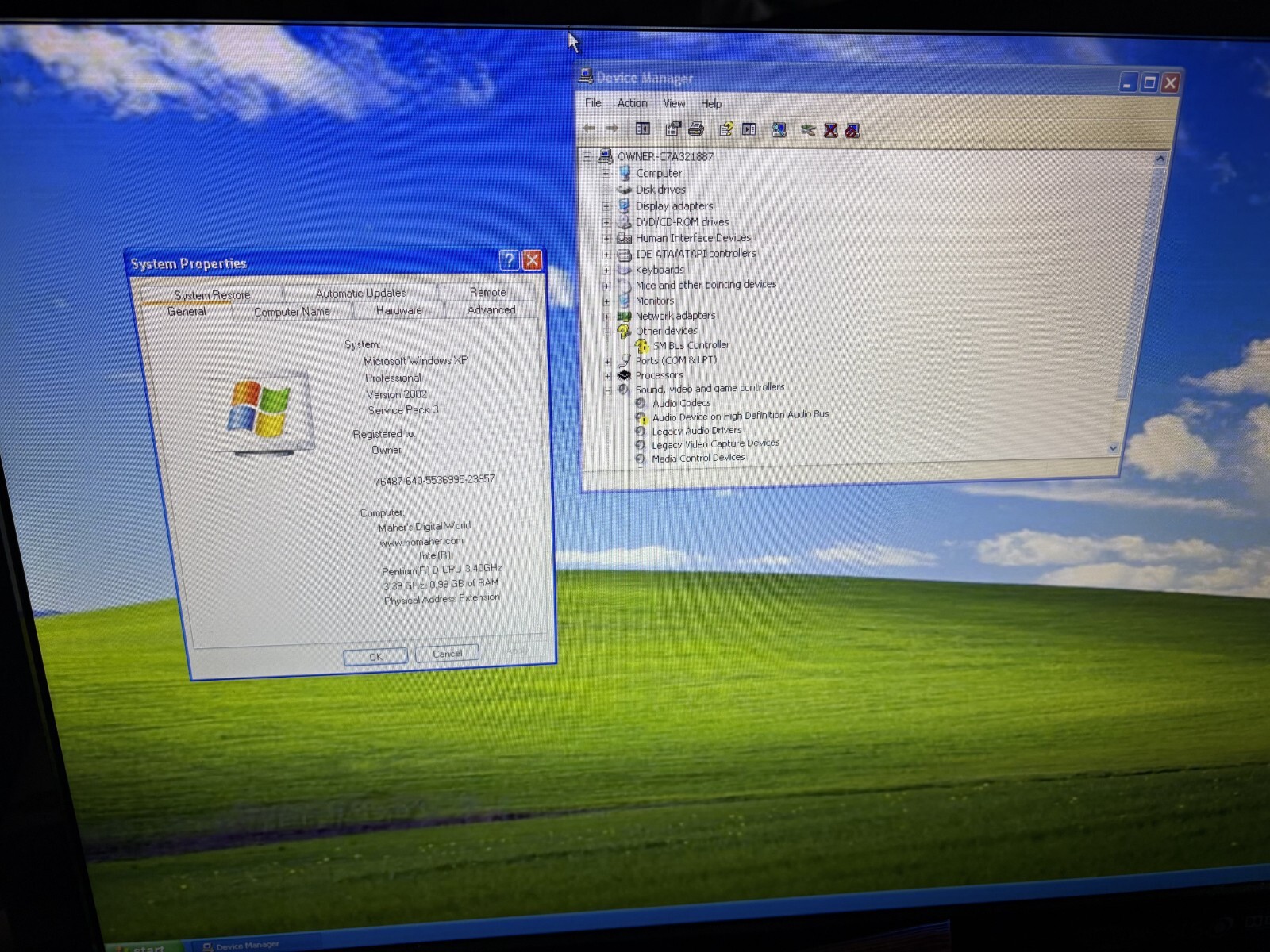Viewport: 1270px width, 952px height.
Task: Click the Disk drives category icon
Action: click(x=624, y=190)
